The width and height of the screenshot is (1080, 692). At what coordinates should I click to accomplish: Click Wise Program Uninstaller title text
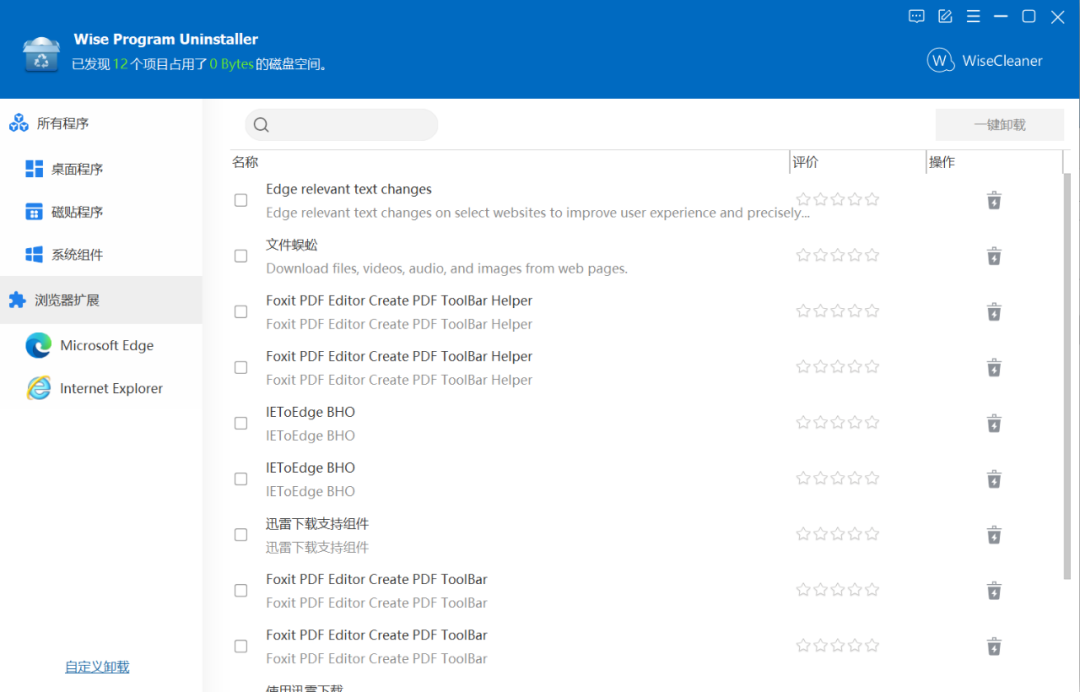[x=166, y=39]
